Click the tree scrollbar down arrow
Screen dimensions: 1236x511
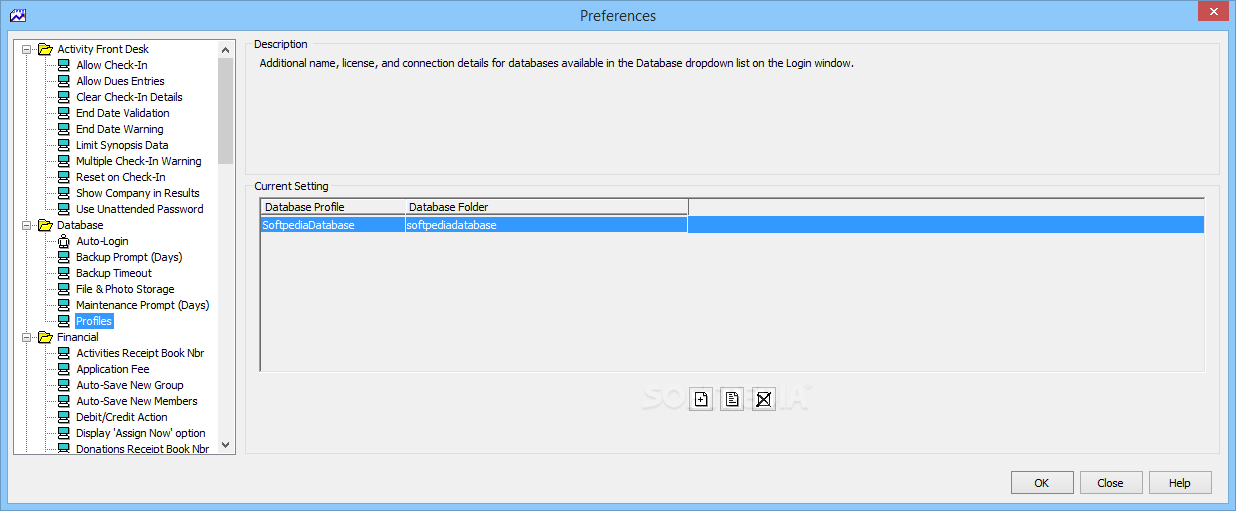pyautogui.click(x=226, y=445)
